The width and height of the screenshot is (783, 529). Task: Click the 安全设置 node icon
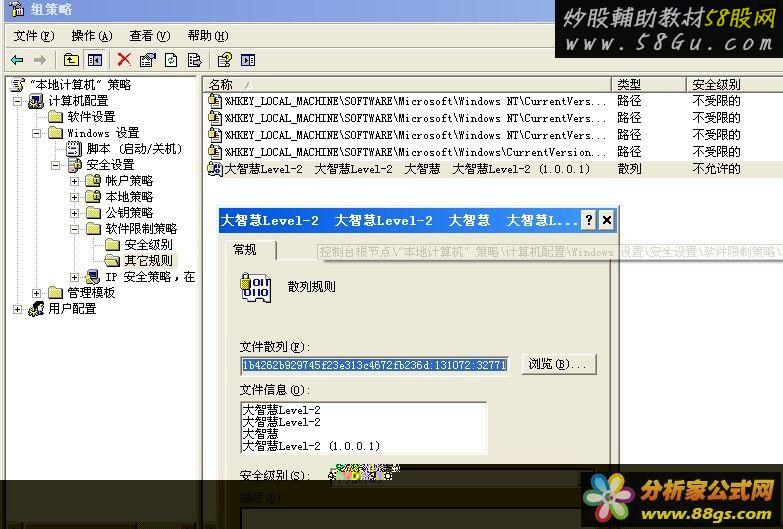coord(74,165)
